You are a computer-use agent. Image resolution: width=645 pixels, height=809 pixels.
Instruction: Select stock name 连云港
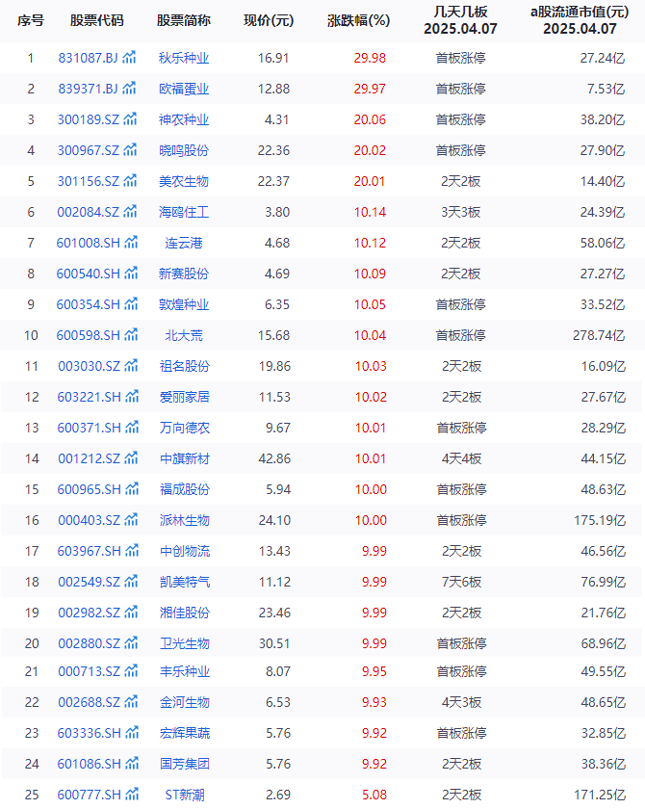click(184, 243)
